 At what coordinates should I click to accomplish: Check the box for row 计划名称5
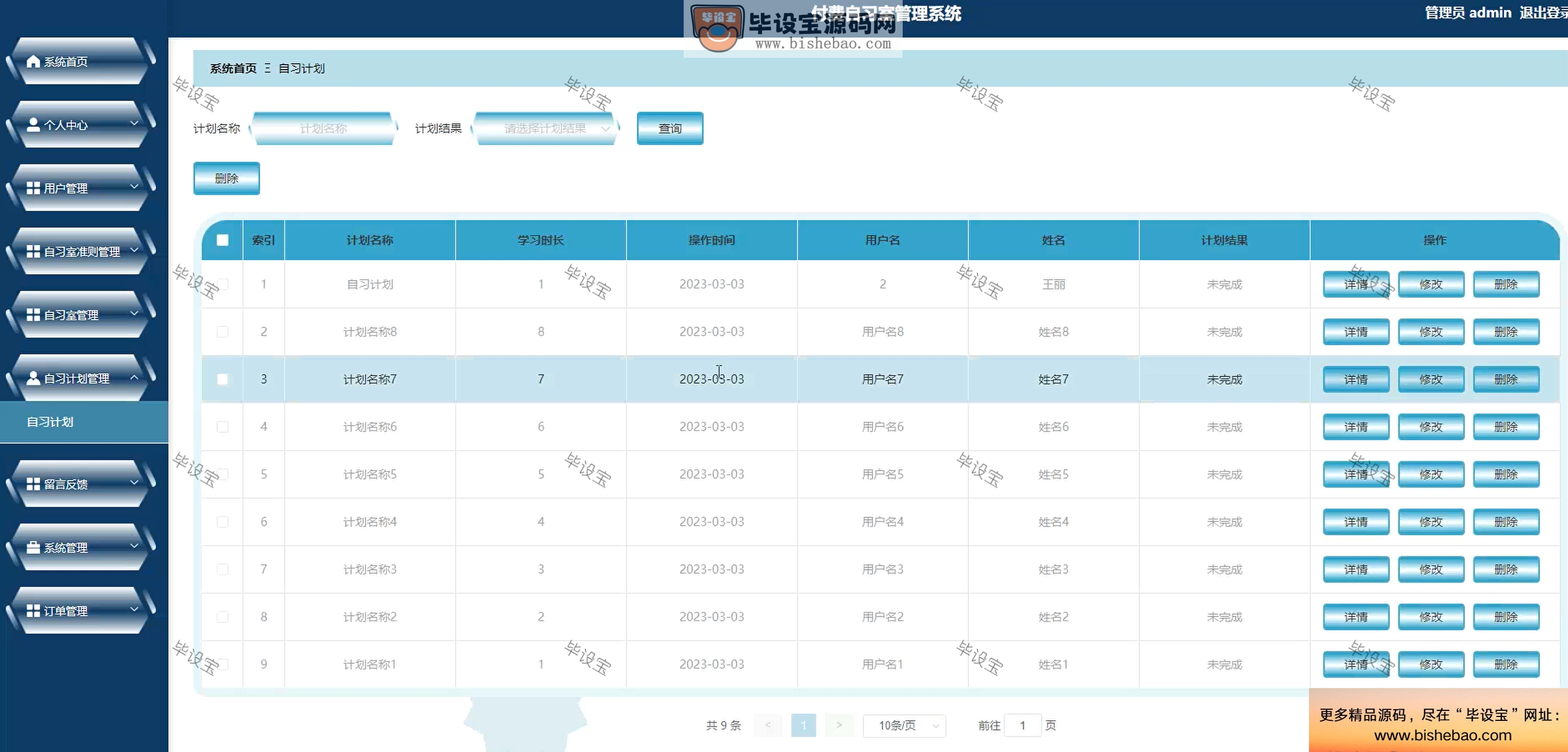[x=223, y=474]
